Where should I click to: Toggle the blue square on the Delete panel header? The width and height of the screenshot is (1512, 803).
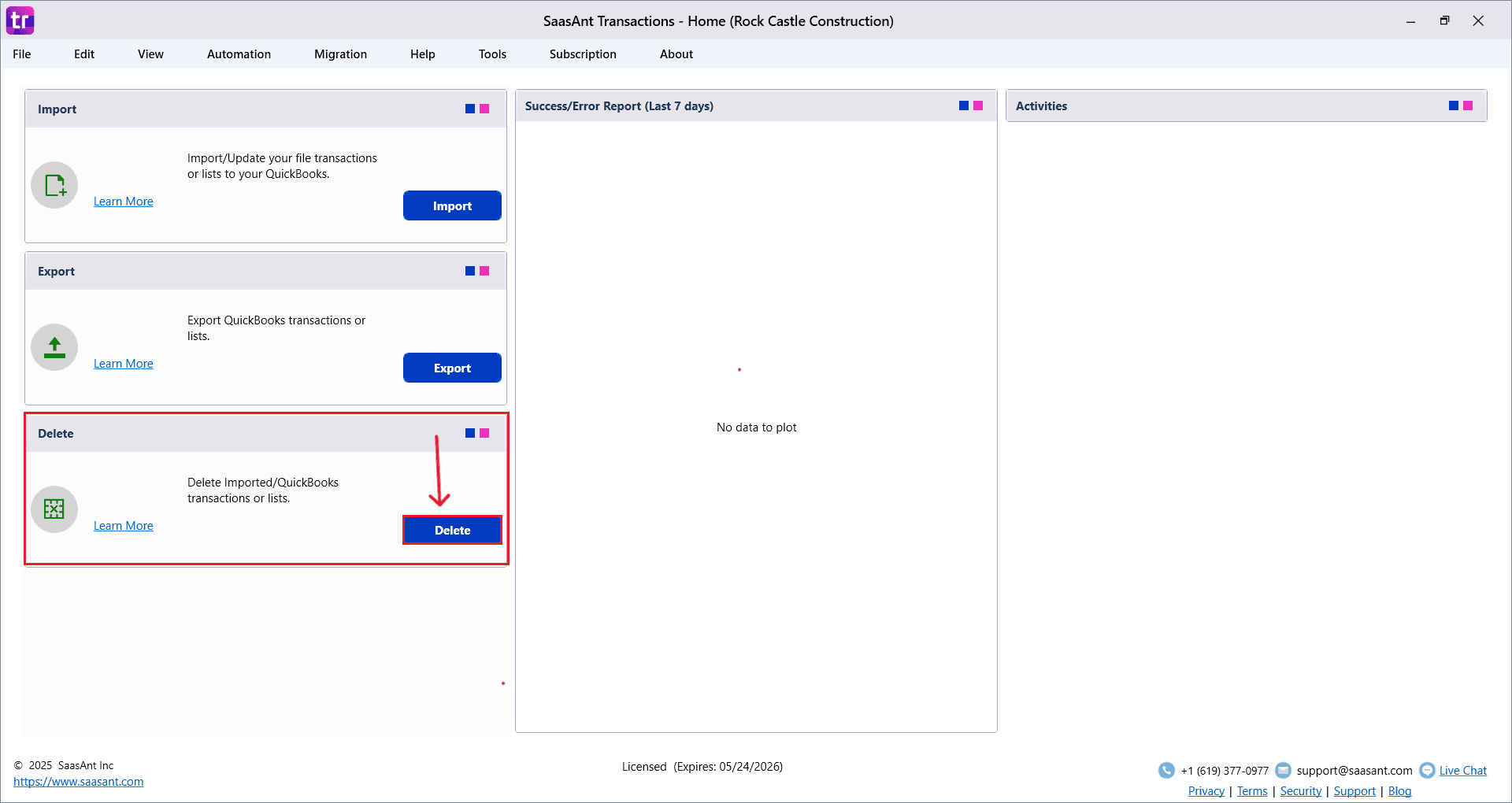pyautogui.click(x=469, y=432)
